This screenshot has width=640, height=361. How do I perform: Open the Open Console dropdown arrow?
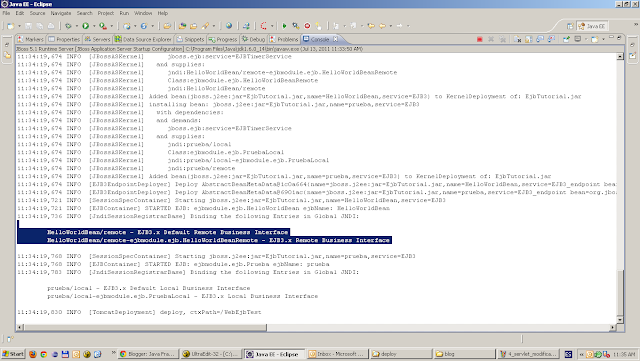(603, 39)
